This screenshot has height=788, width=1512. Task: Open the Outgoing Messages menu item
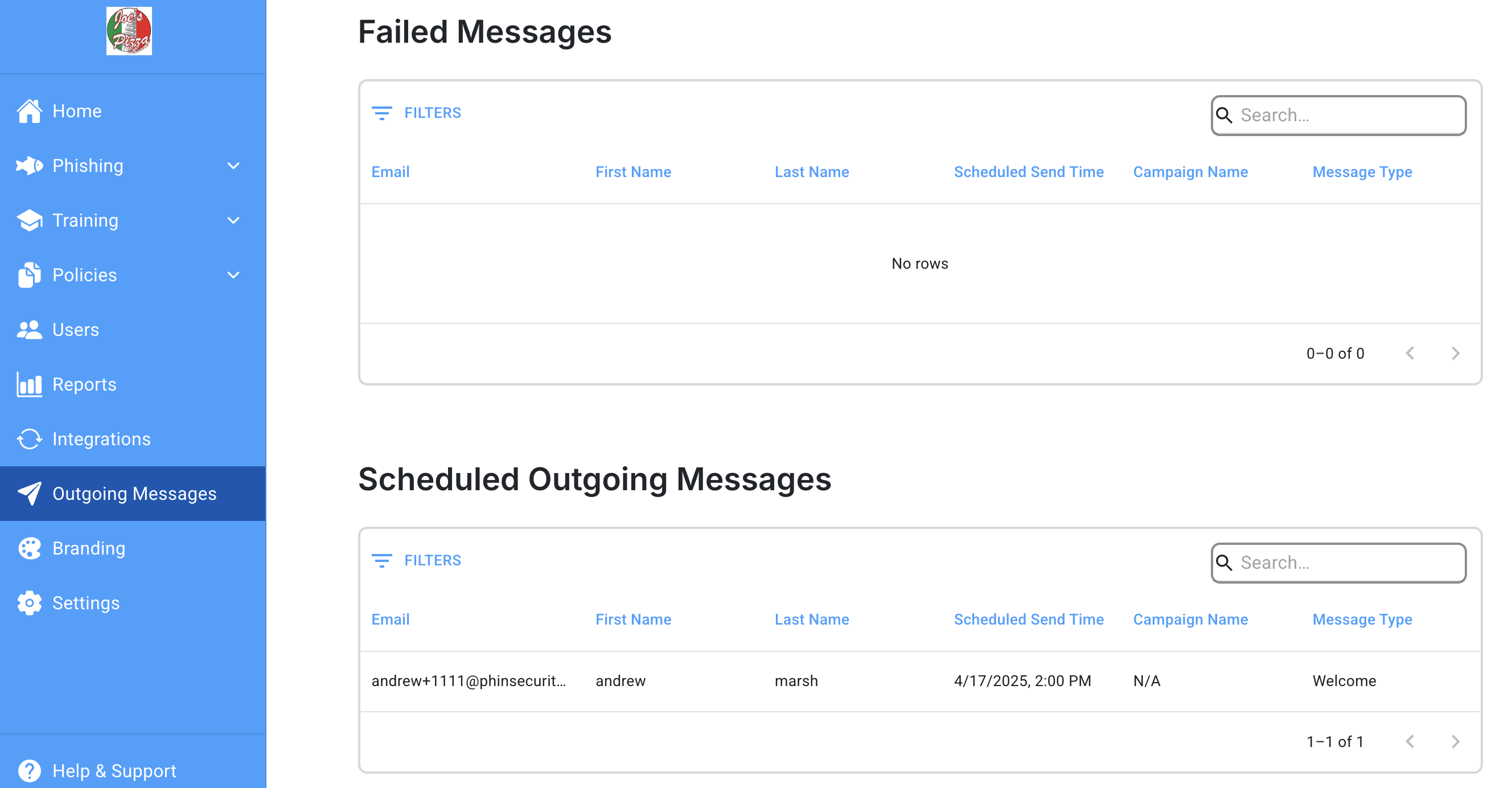[x=133, y=494]
